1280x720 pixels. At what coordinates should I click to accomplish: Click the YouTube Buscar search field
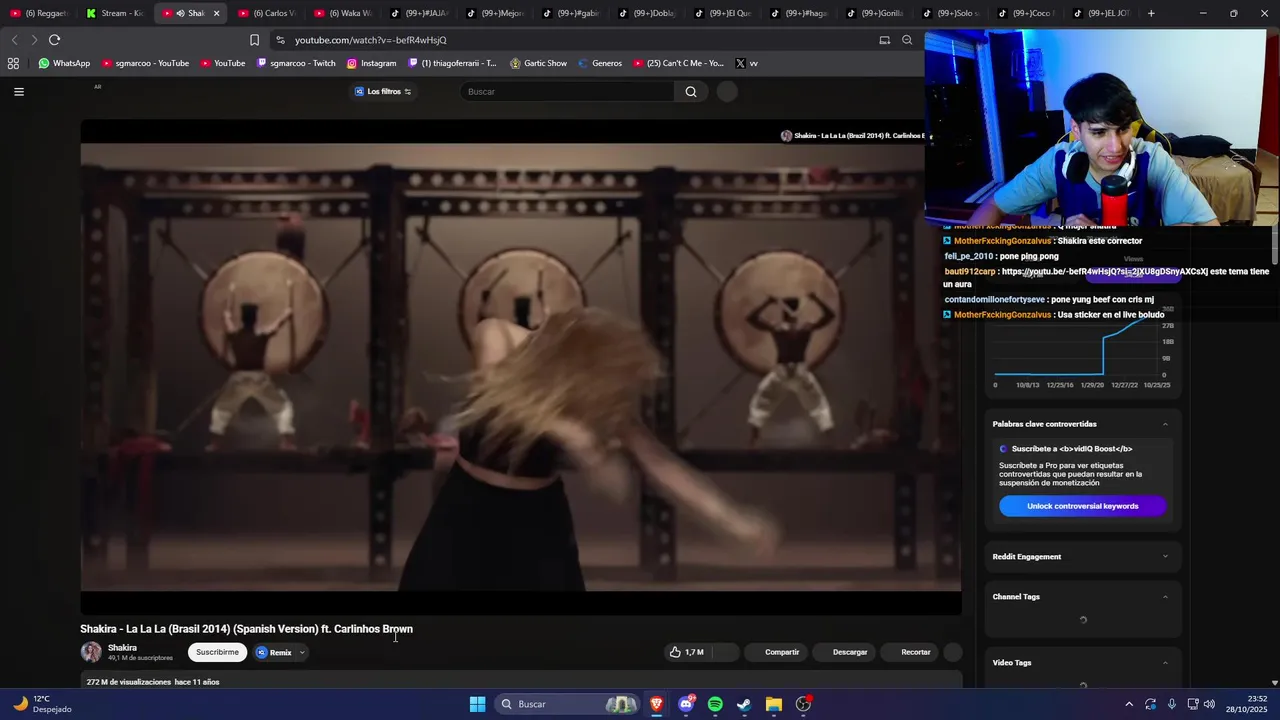tap(567, 91)
